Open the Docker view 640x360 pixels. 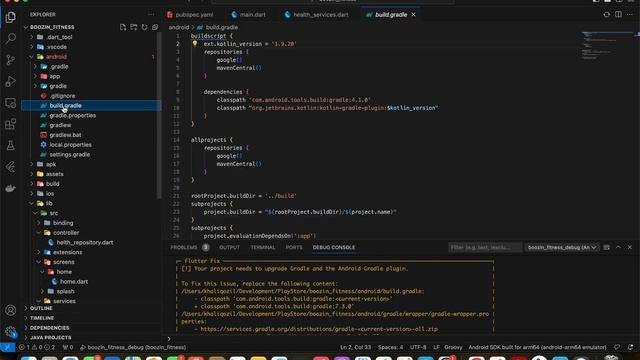point(11,188)
